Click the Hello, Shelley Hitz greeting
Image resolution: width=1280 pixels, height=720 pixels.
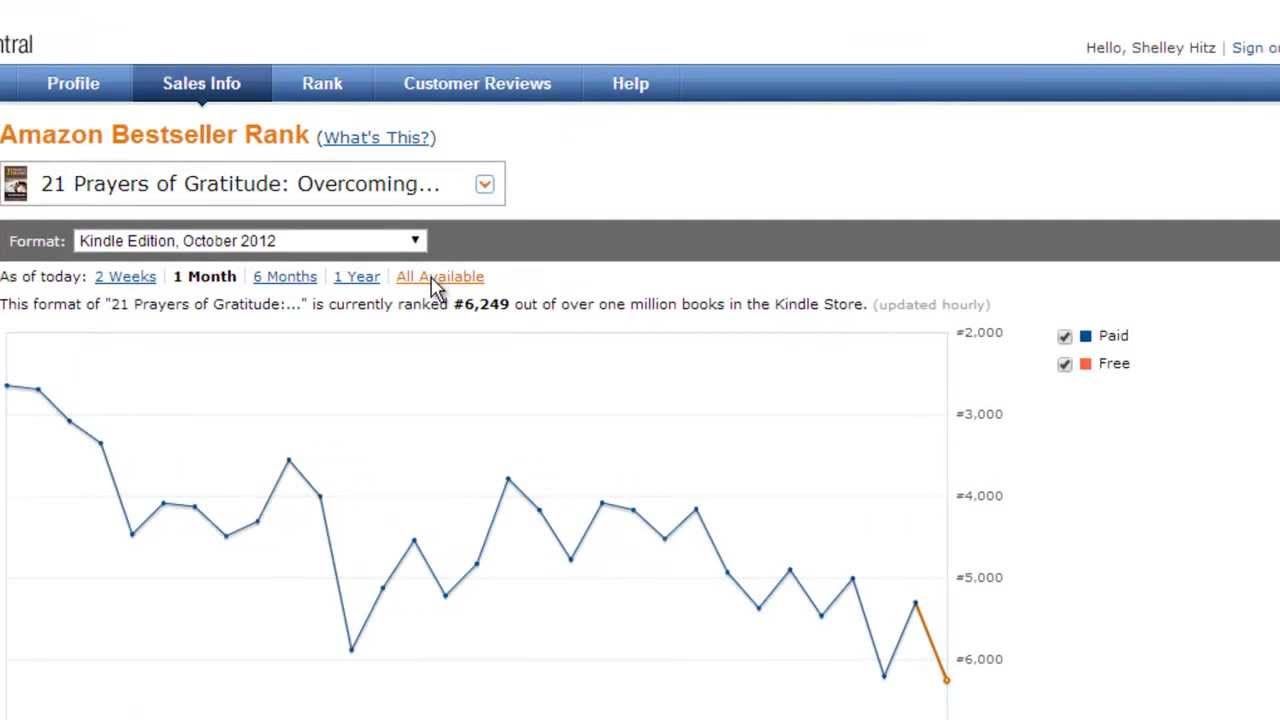click(x=1151, y=48)
